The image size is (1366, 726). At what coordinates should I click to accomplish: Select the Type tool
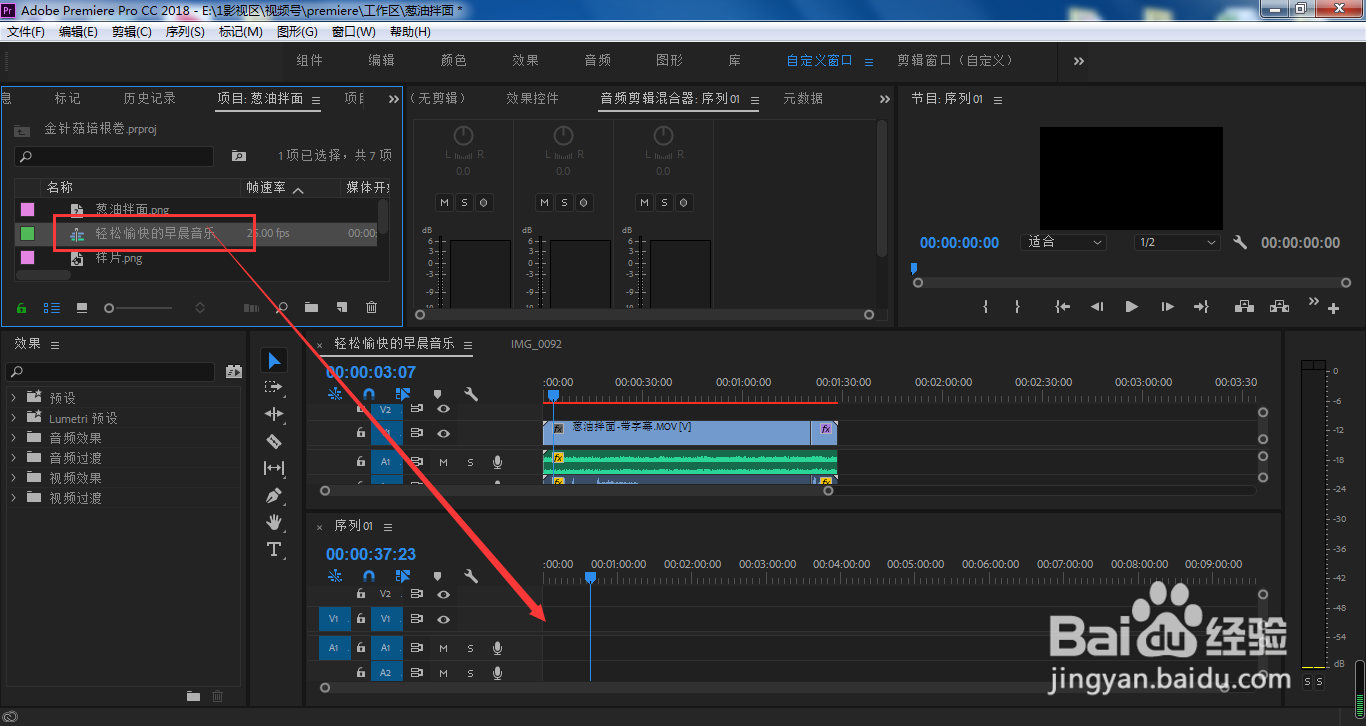click(274, 549)
